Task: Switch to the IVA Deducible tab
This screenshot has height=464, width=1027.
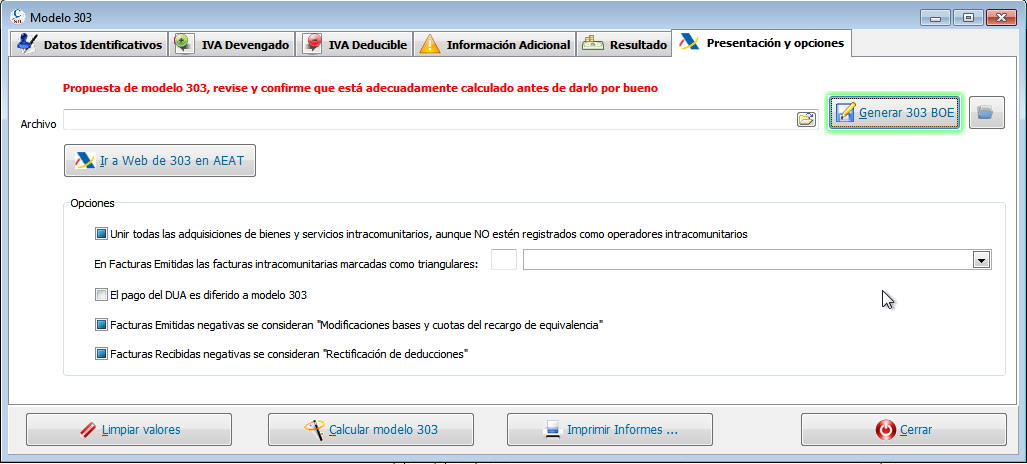Action: point(355,45)
